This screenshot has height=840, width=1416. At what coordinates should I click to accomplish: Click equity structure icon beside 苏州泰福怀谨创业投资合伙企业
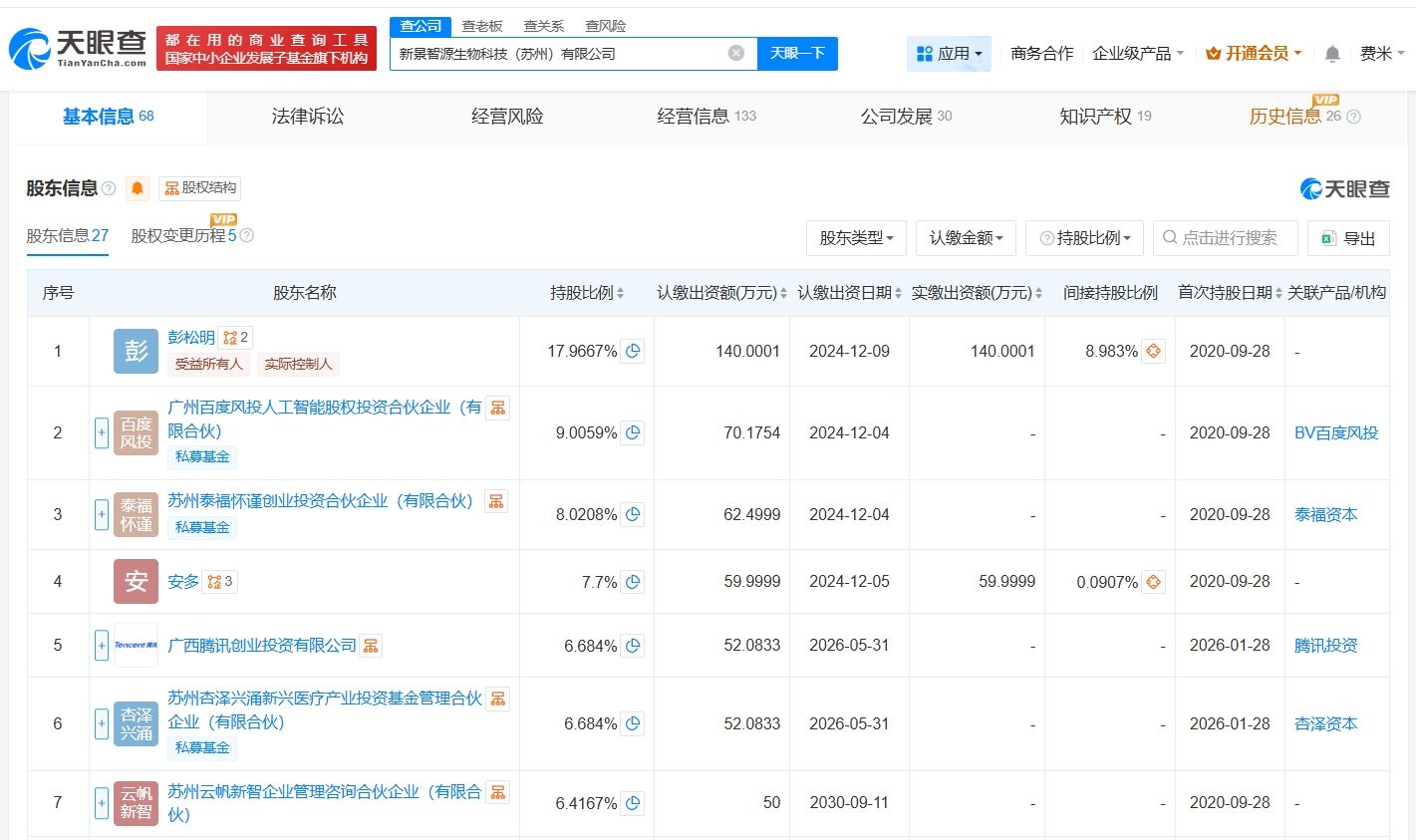pyautogui.click(x=496, y=501)
